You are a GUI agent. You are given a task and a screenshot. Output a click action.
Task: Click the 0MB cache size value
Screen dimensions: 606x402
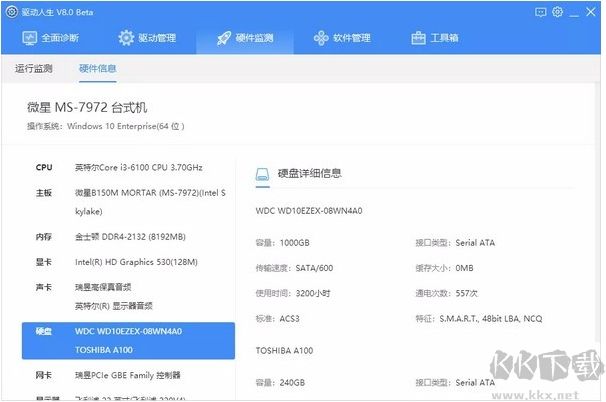(x=464, y=268)
